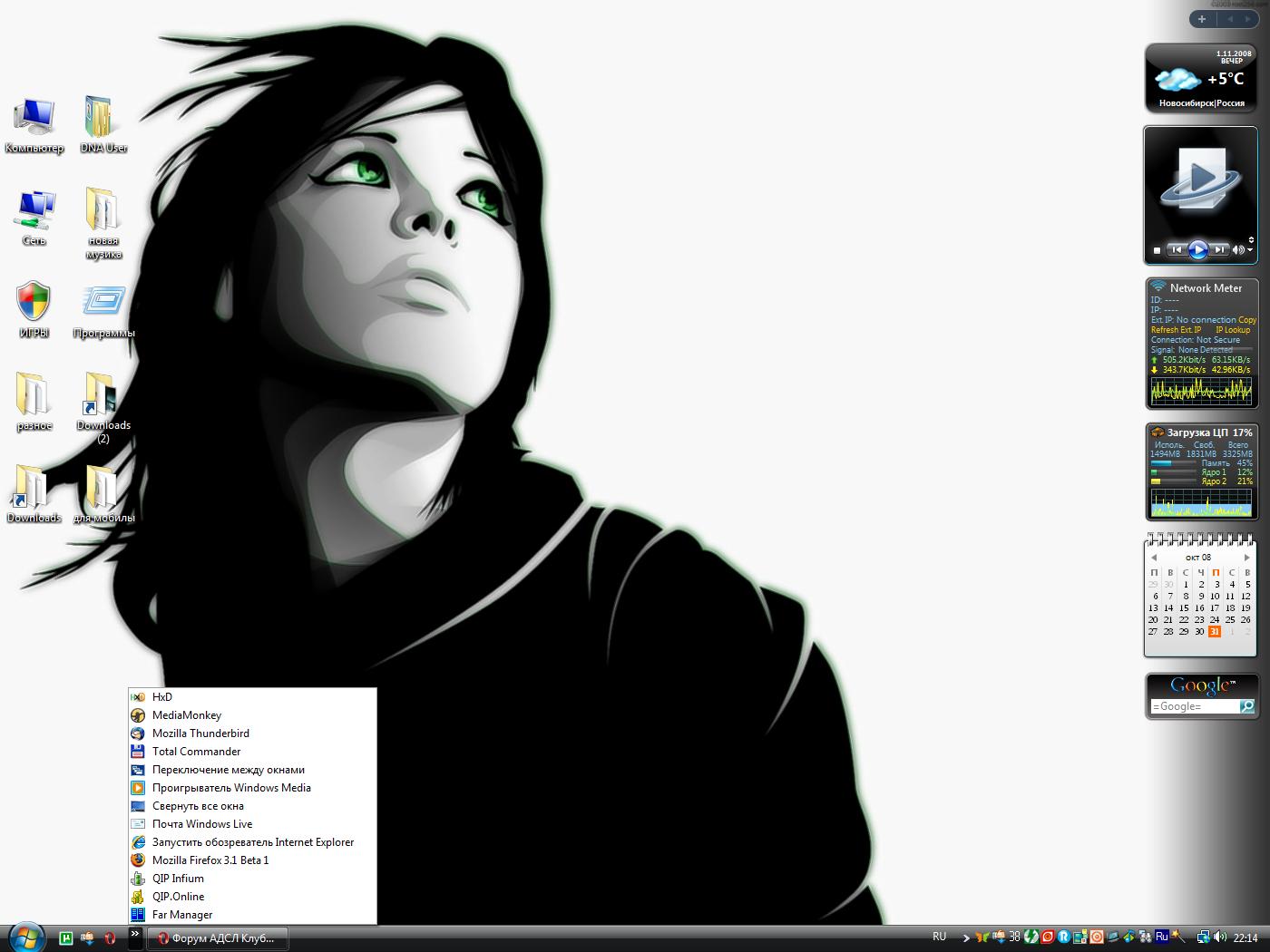Image resolution: width=1270 pixels, height=952 pixels.
Task: Mute the media player gadget speaker
Action: [1238, 249]
